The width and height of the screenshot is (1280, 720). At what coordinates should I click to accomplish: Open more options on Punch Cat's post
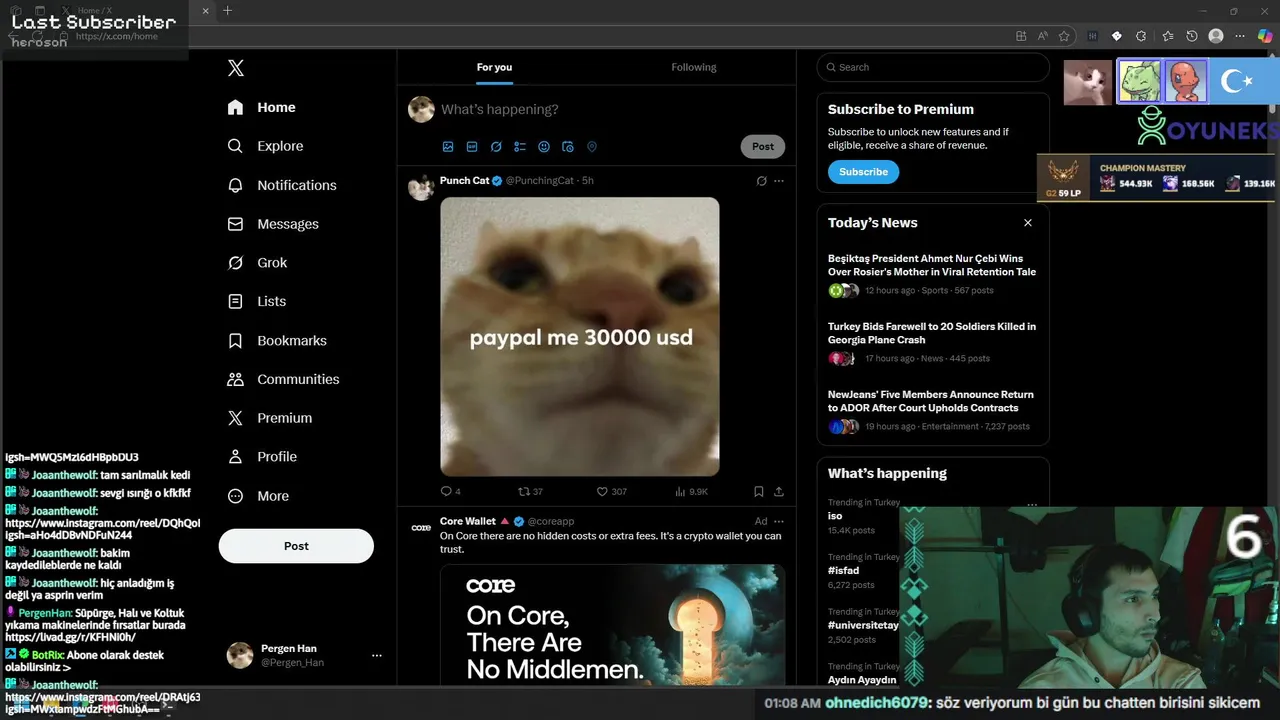779,181
